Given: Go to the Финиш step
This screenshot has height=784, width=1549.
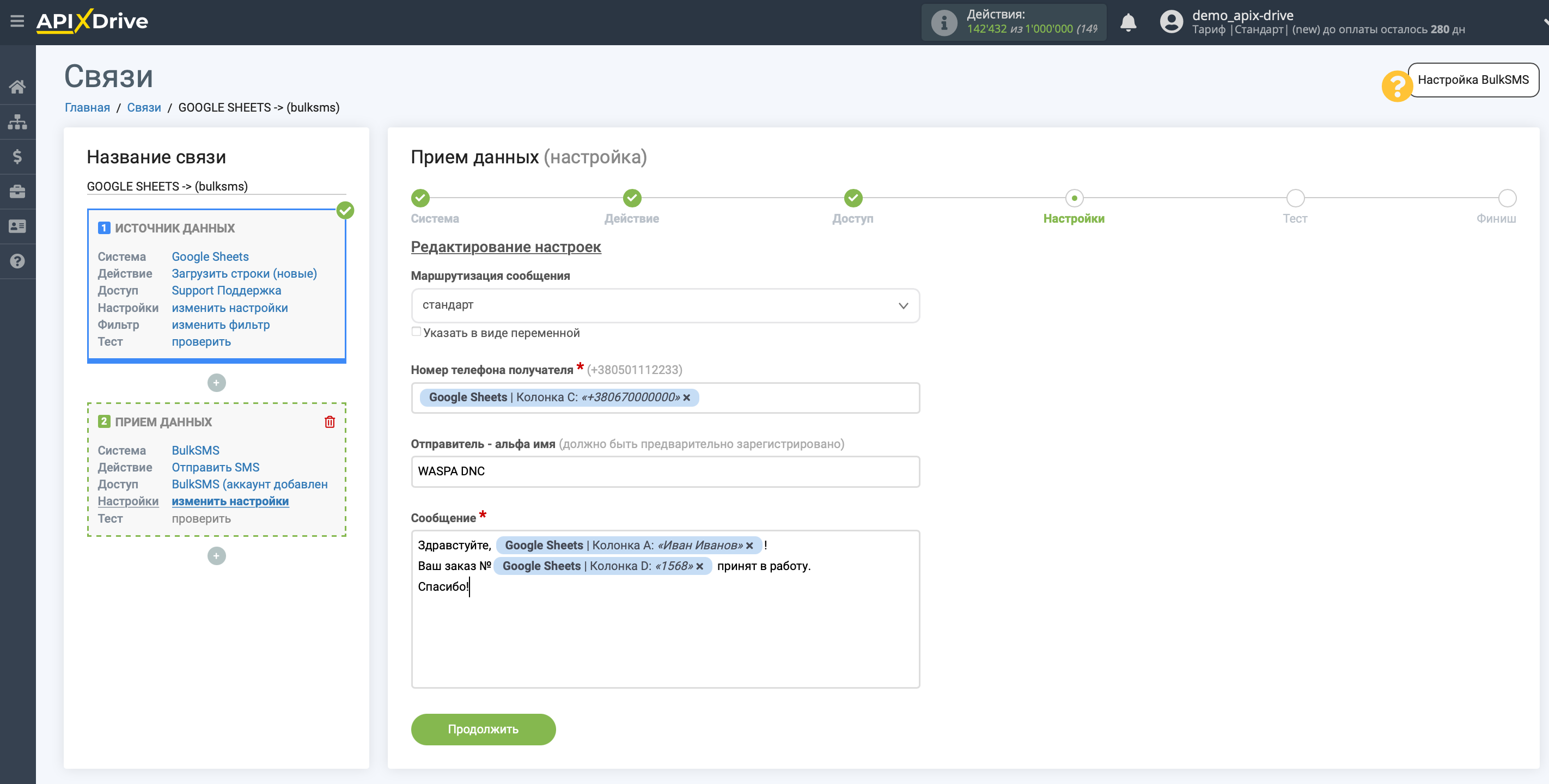Looking at the screenshot, I should click(x=1507, y=198).
